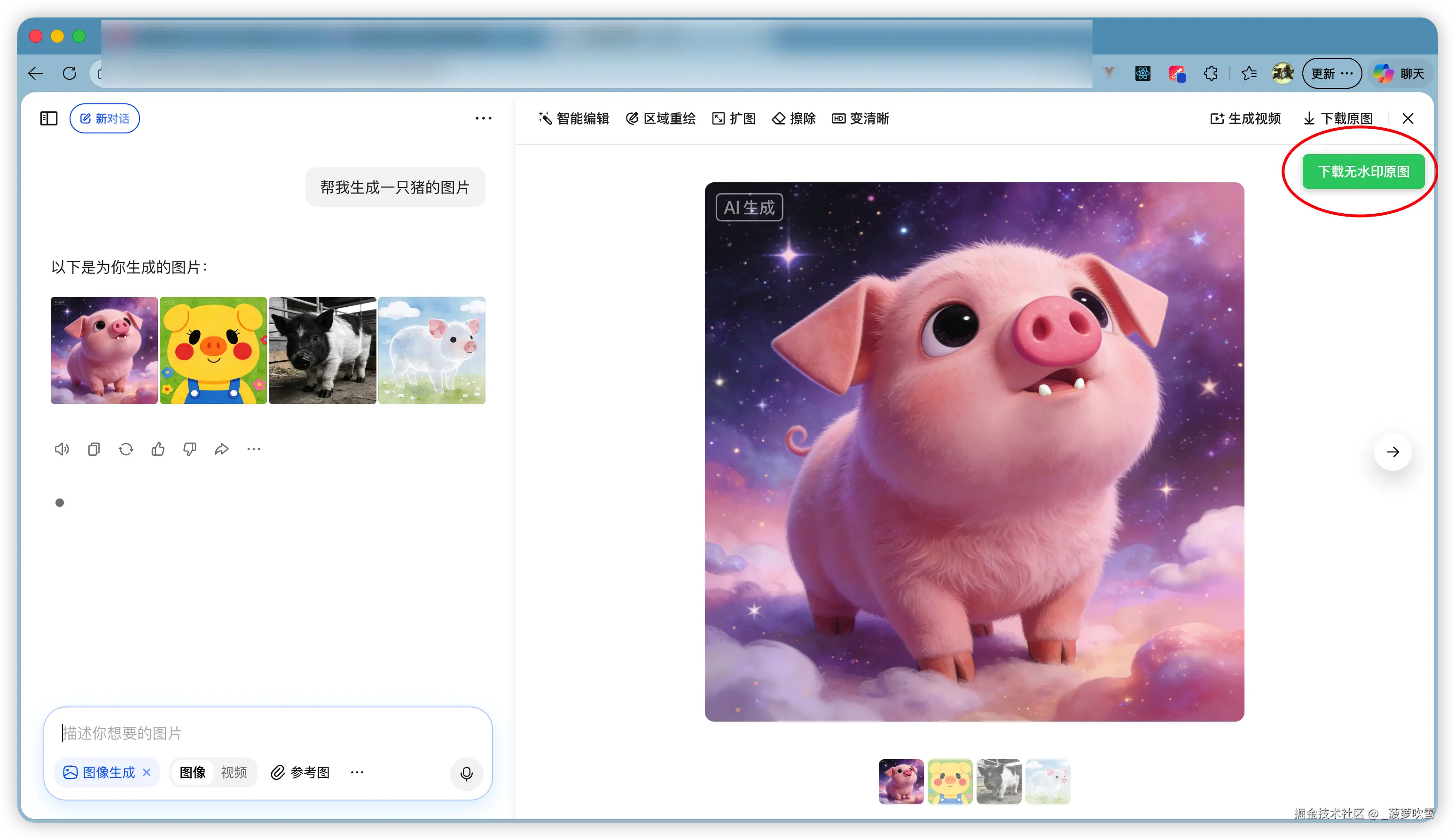The image size is (1455, 840).
Task: Toggle like on the generated images
Action: pyautogui.click(x=158, y=449)
